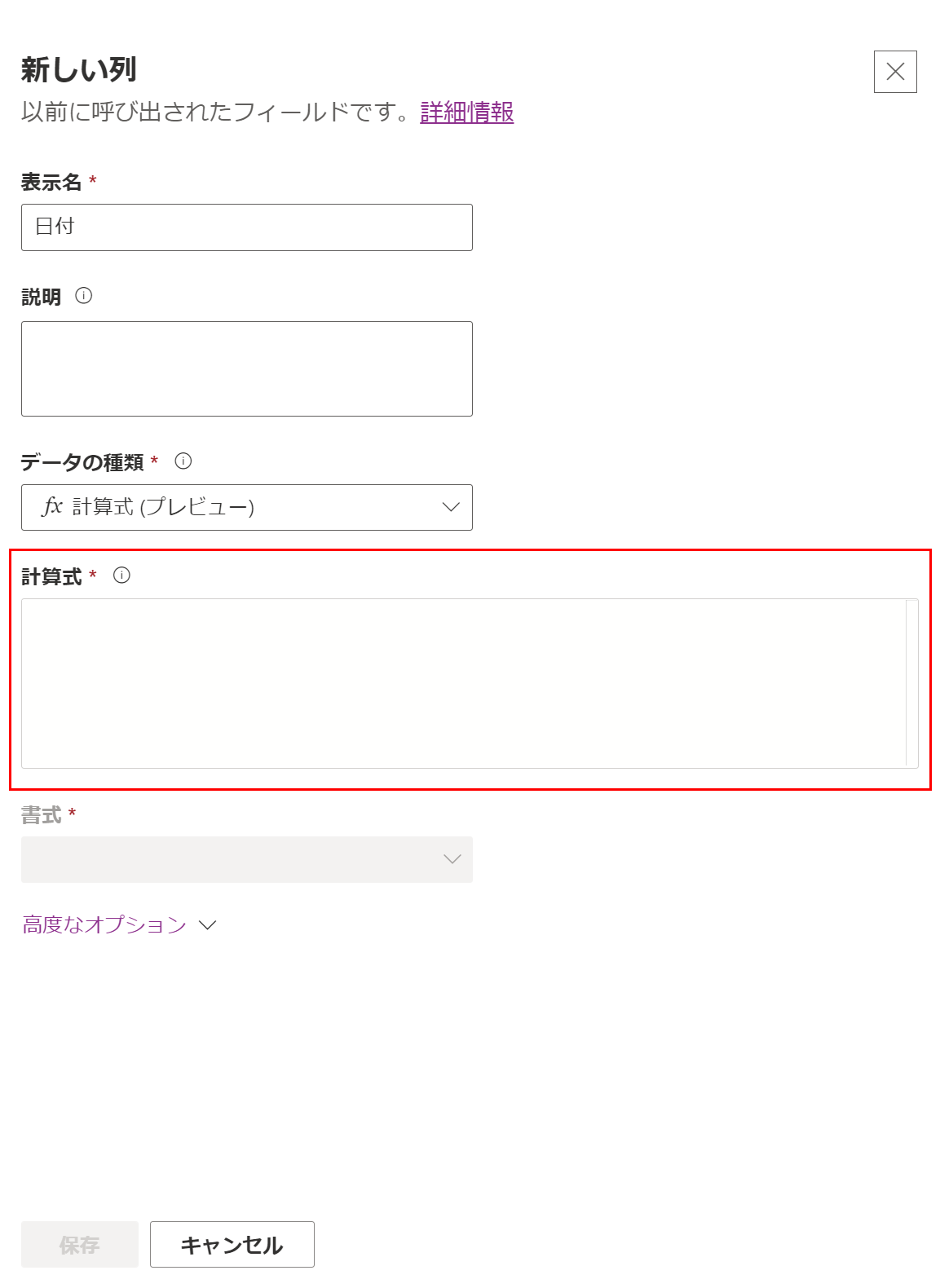Viewport: 940px width, 1288px height.
Task: Click the 計算式 field label
Action: [x=51, y=576]
